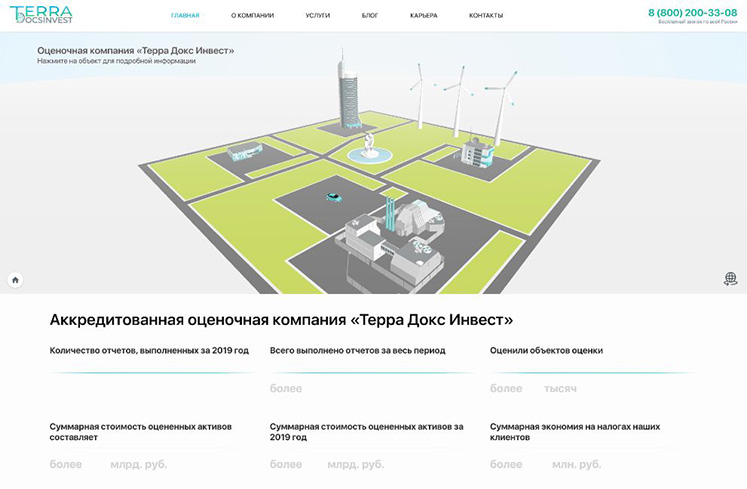The height and width of the screenshot is (489, 747).
Task: Click the home icon button on the map
Action: point(15,280)
